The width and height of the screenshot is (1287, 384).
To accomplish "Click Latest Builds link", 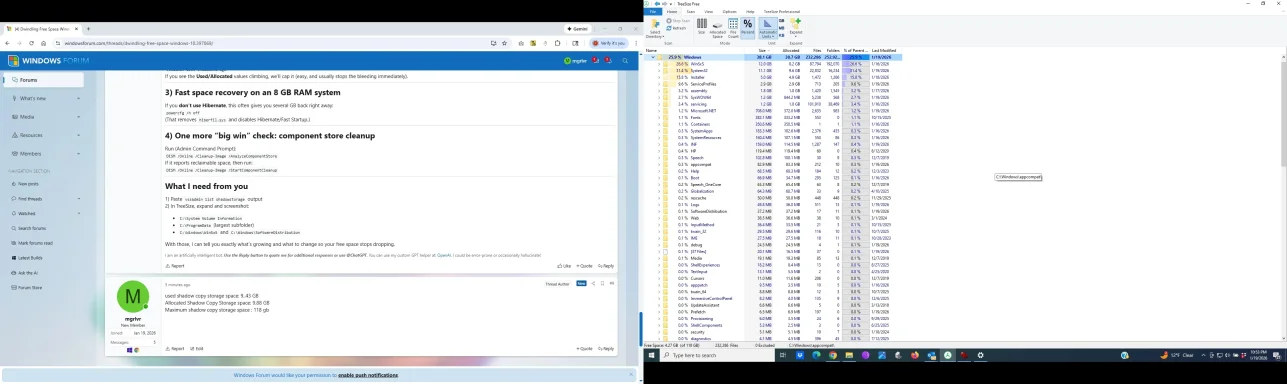I will [30, 258].
